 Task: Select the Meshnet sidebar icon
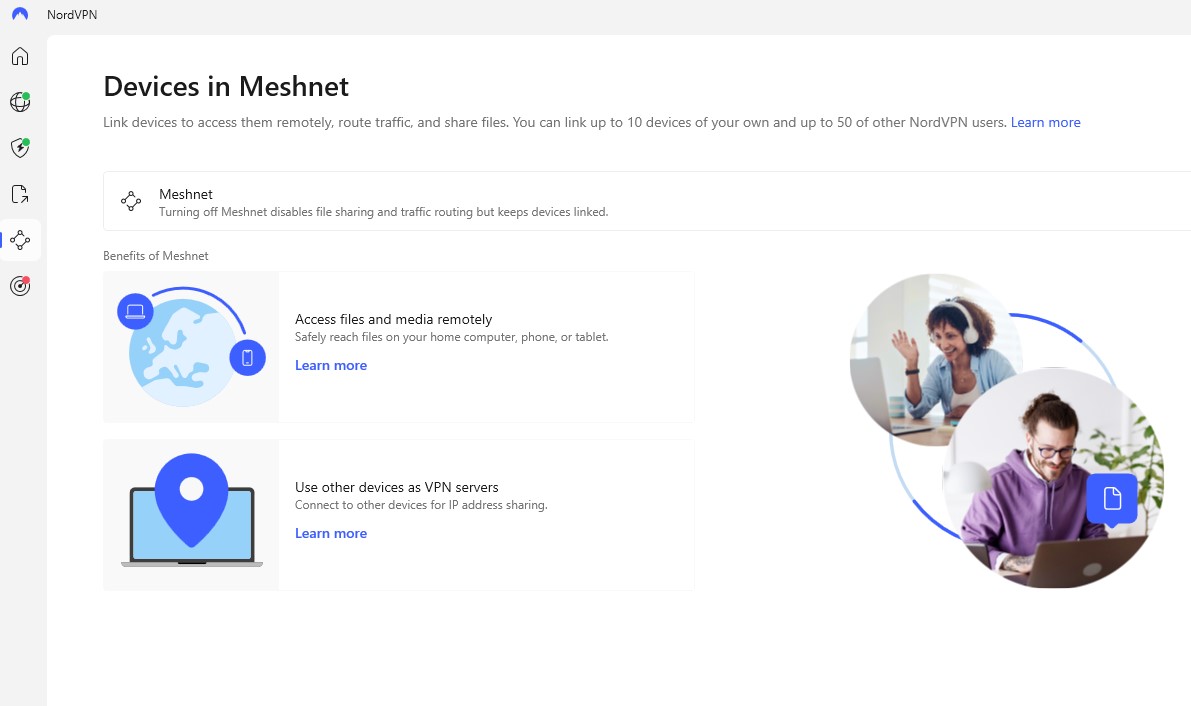tap(20, 240)
